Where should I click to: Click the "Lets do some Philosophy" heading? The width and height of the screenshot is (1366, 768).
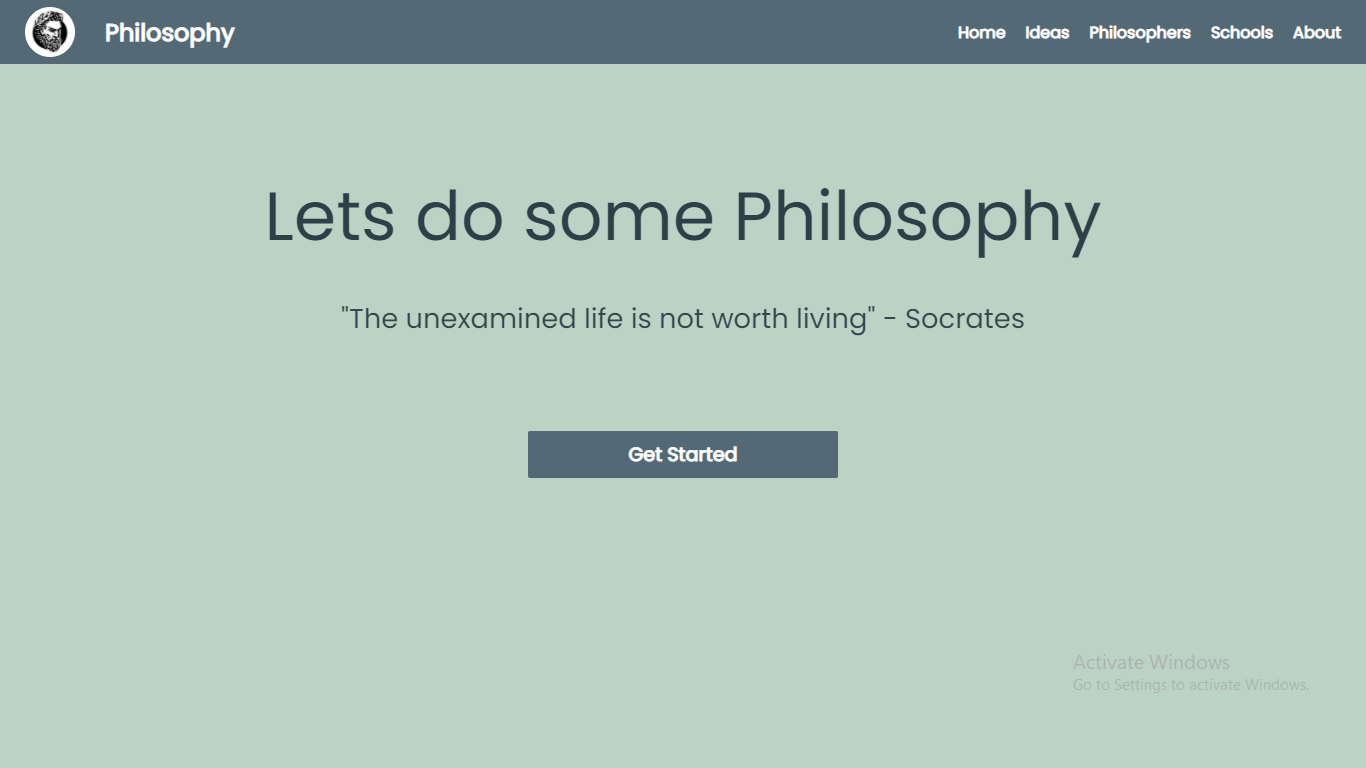click(x=682, y=216)
